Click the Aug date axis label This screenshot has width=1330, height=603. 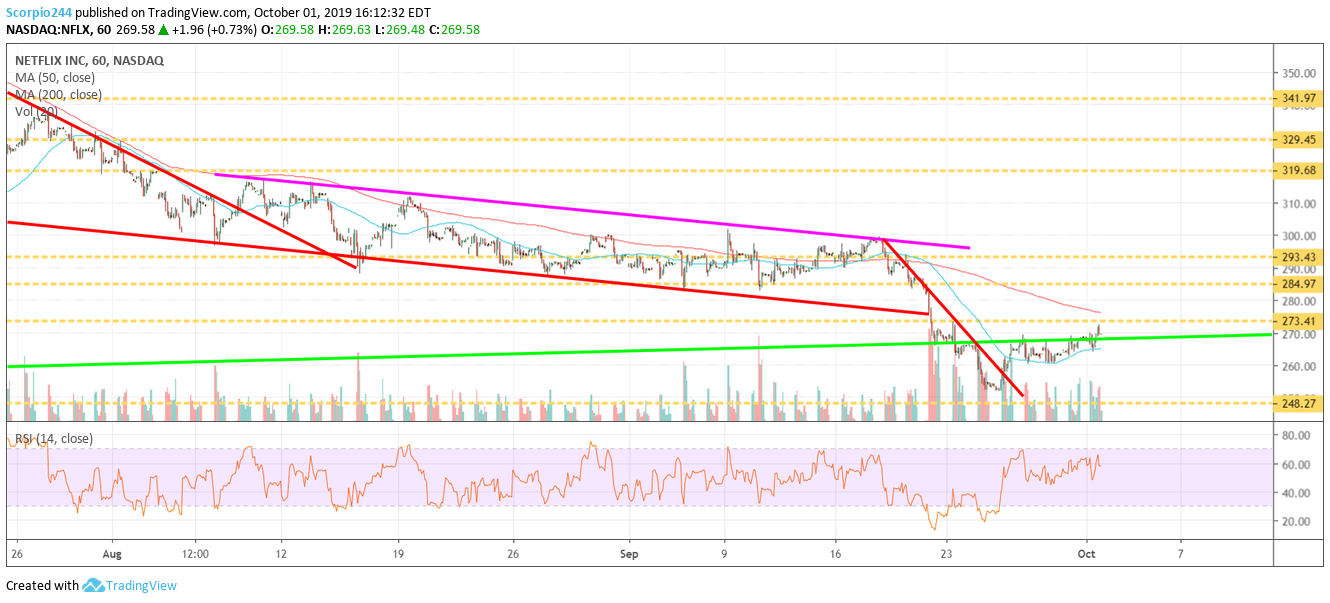tap(111, 552)
